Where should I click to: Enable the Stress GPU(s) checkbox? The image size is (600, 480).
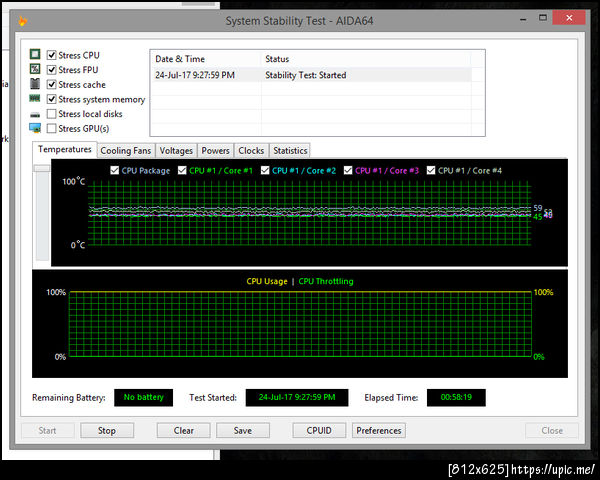(52, 128)
